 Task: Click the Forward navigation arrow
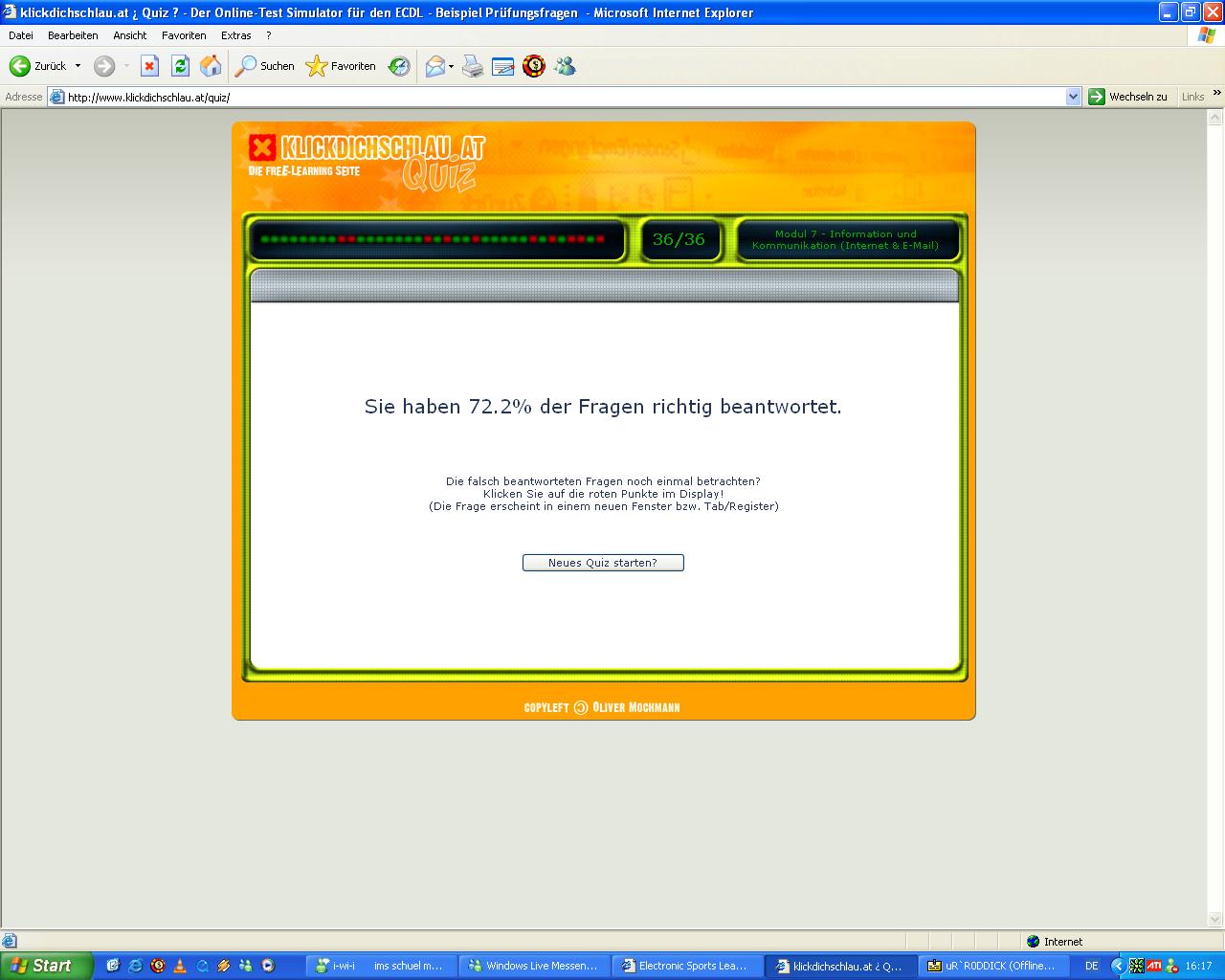click(x=104, y=66)
